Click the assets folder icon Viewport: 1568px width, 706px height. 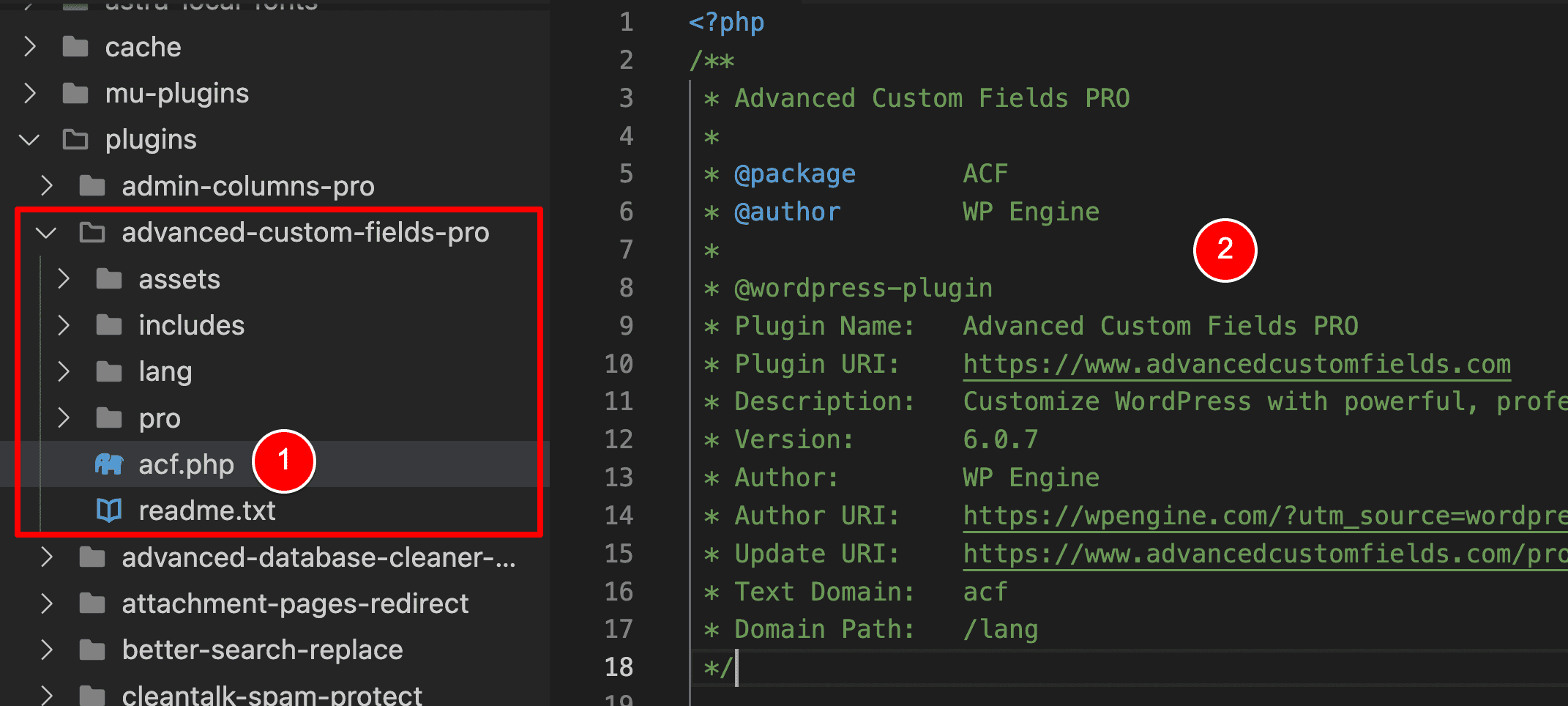point(109,279)
